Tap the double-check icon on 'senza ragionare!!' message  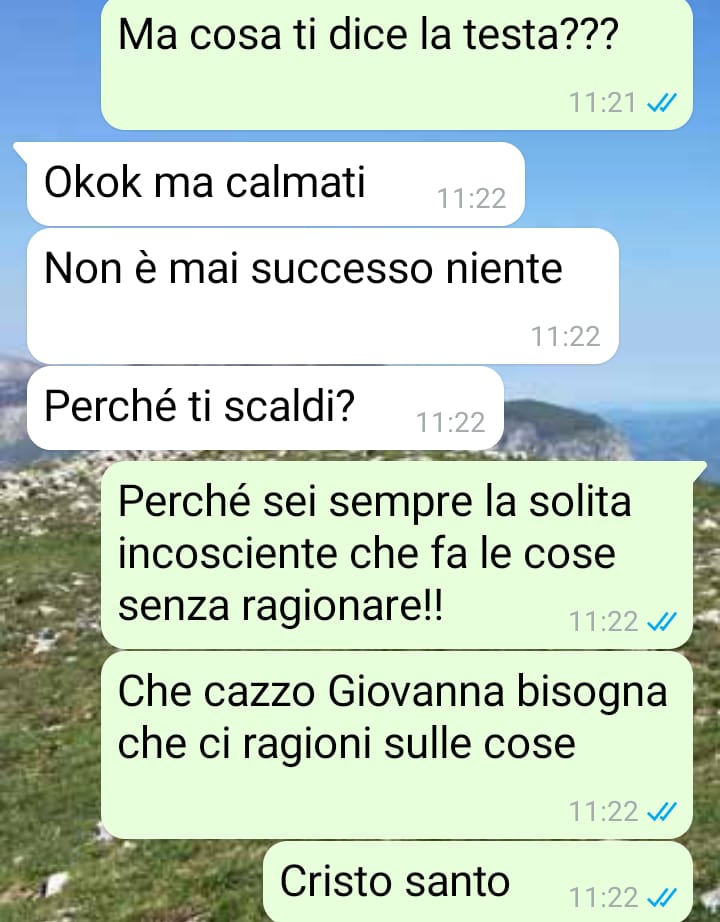662,622
